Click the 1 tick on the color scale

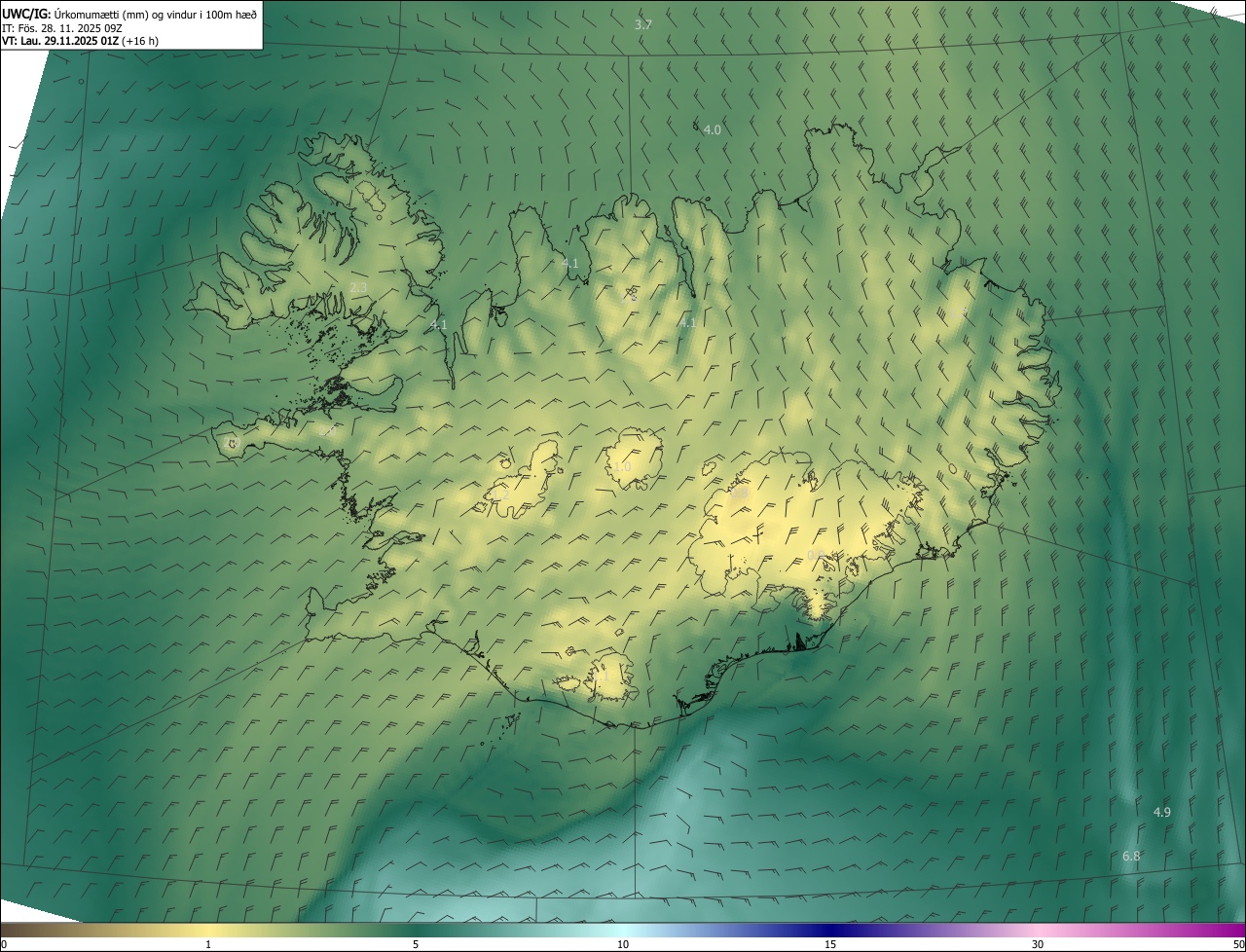[208, 944]
